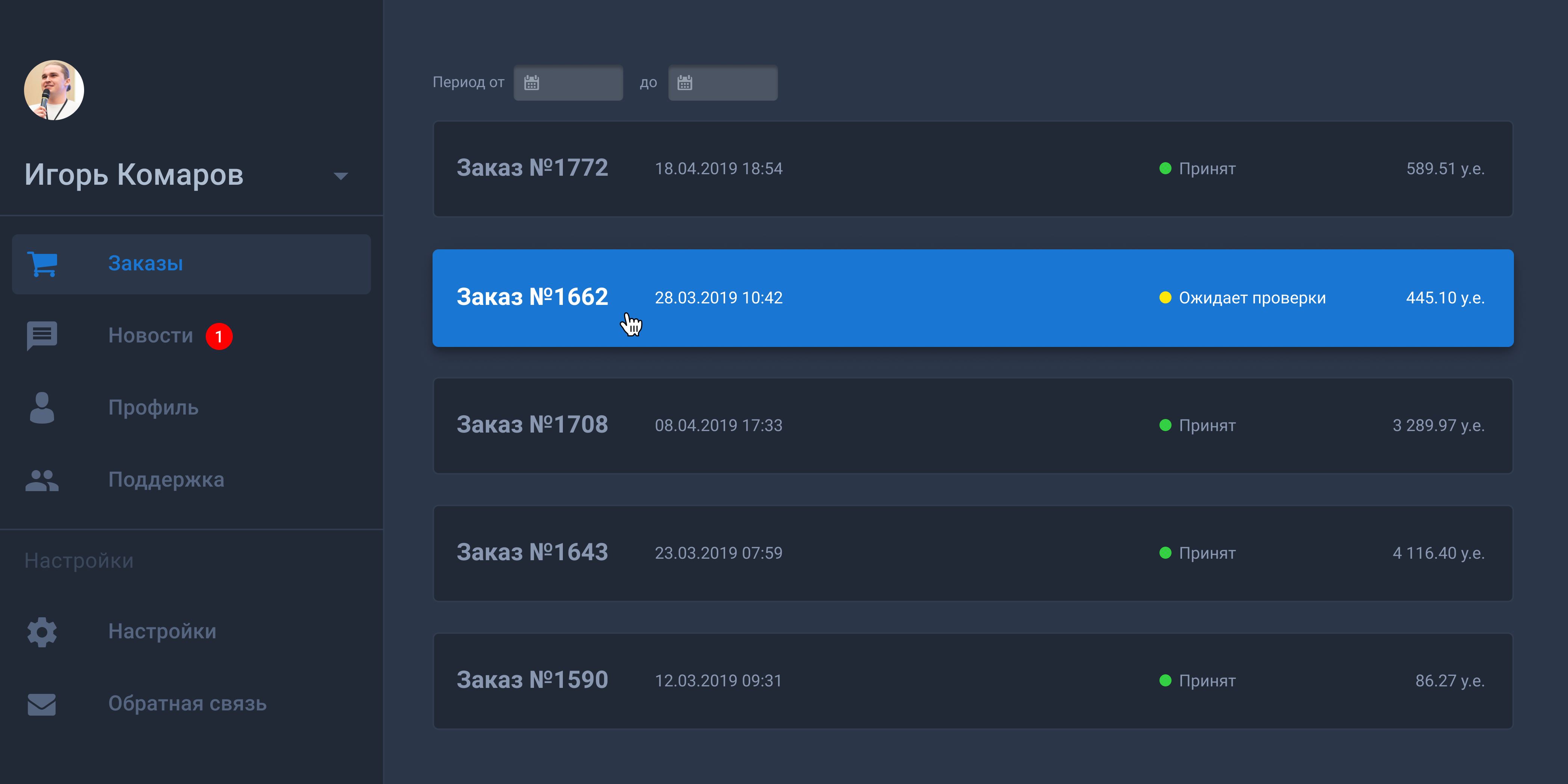Click the group icon for Поддержка
Screen dimensions: 1568x784
point(42,480)
